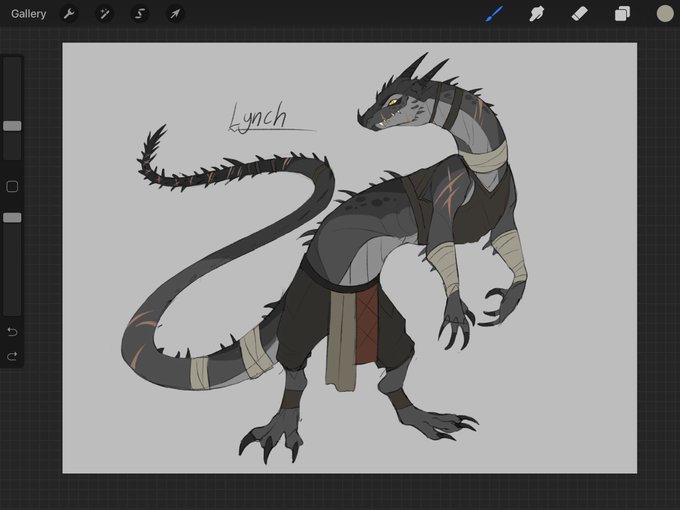680x510 pixels.
Task: Activate the Selection tool
Action: click(140, 14)
